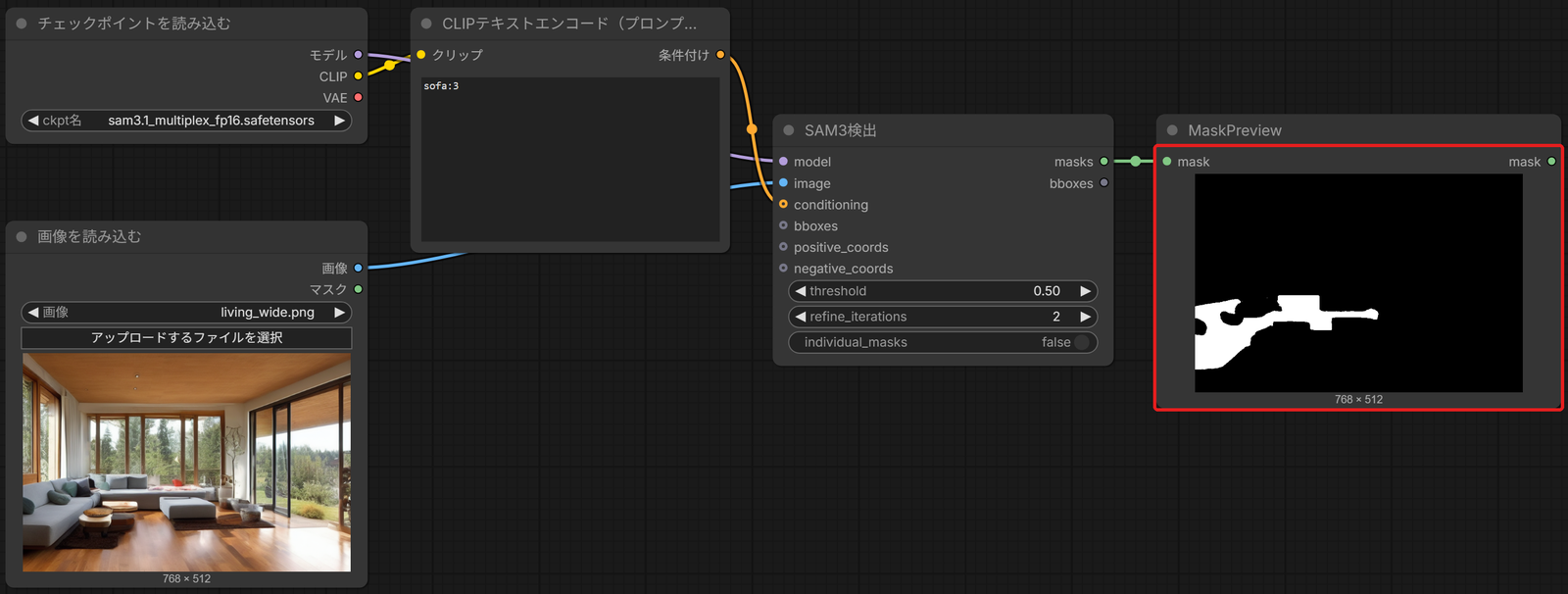The height and width of the screenshot is (594, 1568).
Task: Increase threshold with its right arrow
Action: tap(1085, 291)
